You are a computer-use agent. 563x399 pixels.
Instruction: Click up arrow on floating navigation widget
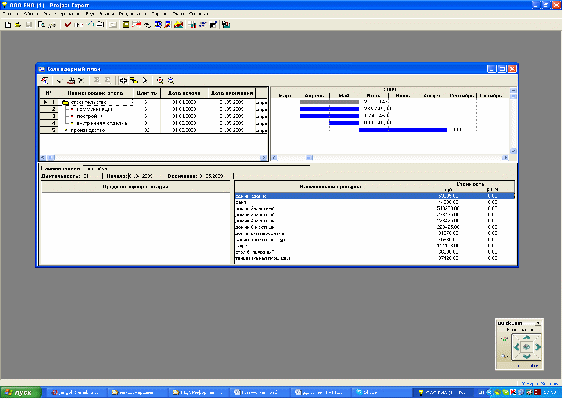pos(527,337)
